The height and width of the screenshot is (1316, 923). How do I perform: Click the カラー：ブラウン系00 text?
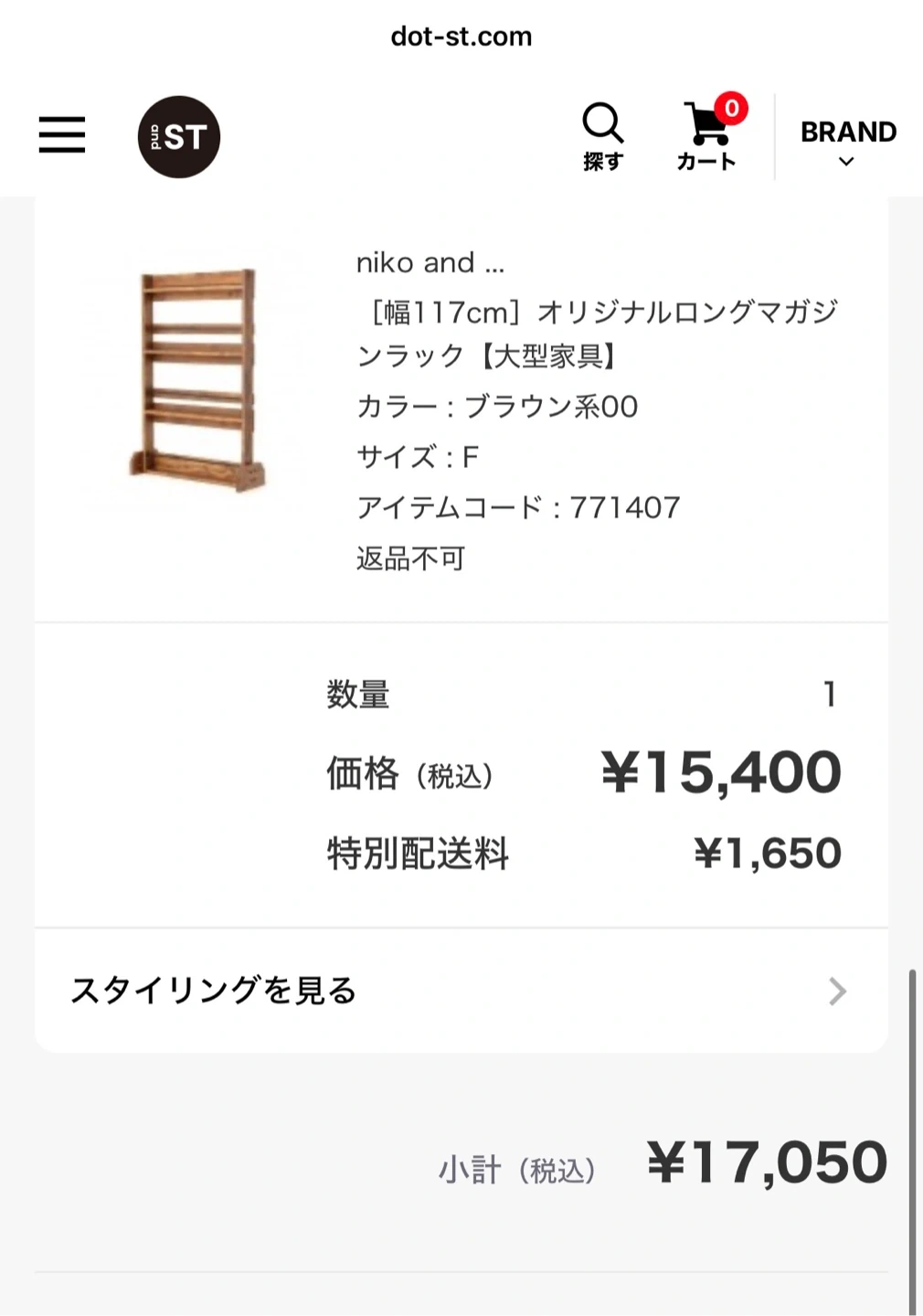[x=497, y=407]
